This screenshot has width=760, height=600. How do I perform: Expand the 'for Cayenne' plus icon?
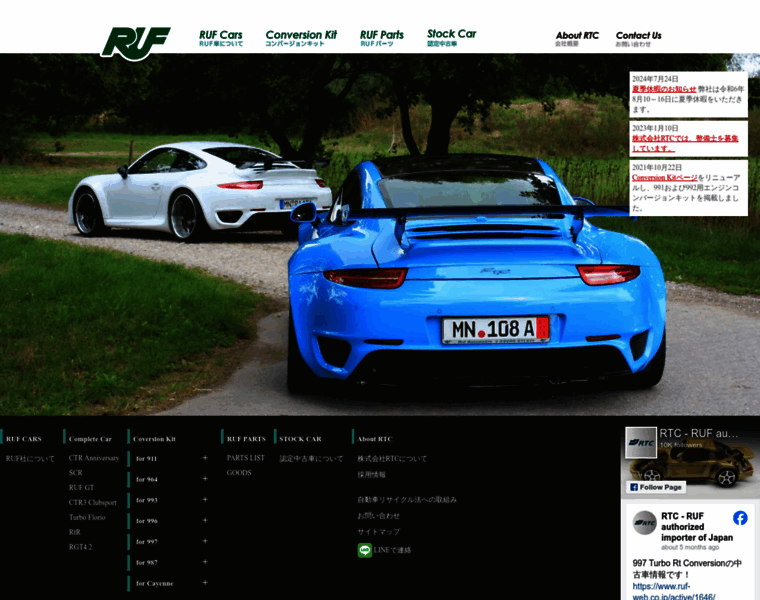click(205, 583)
